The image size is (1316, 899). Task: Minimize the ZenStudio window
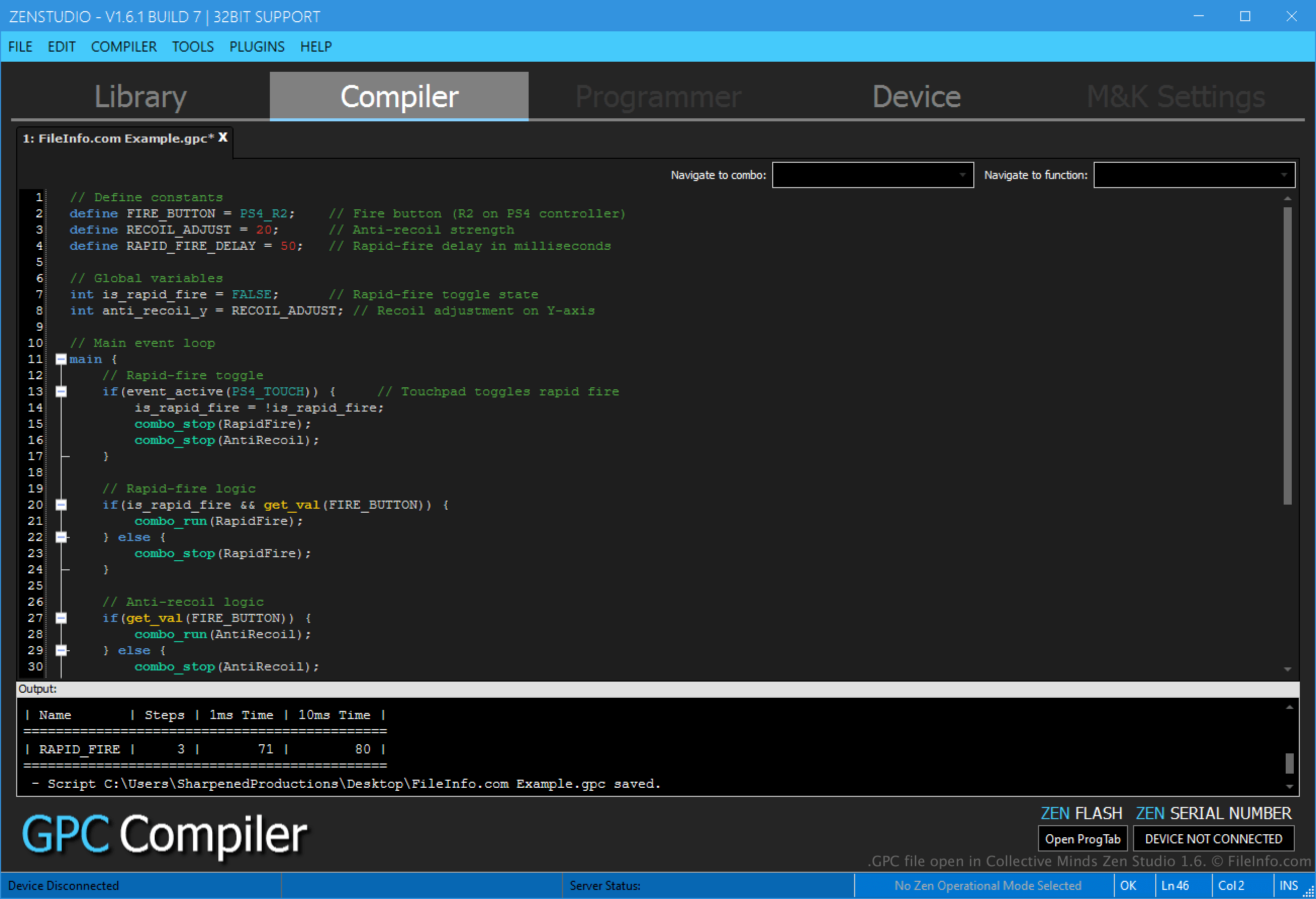1198,16
